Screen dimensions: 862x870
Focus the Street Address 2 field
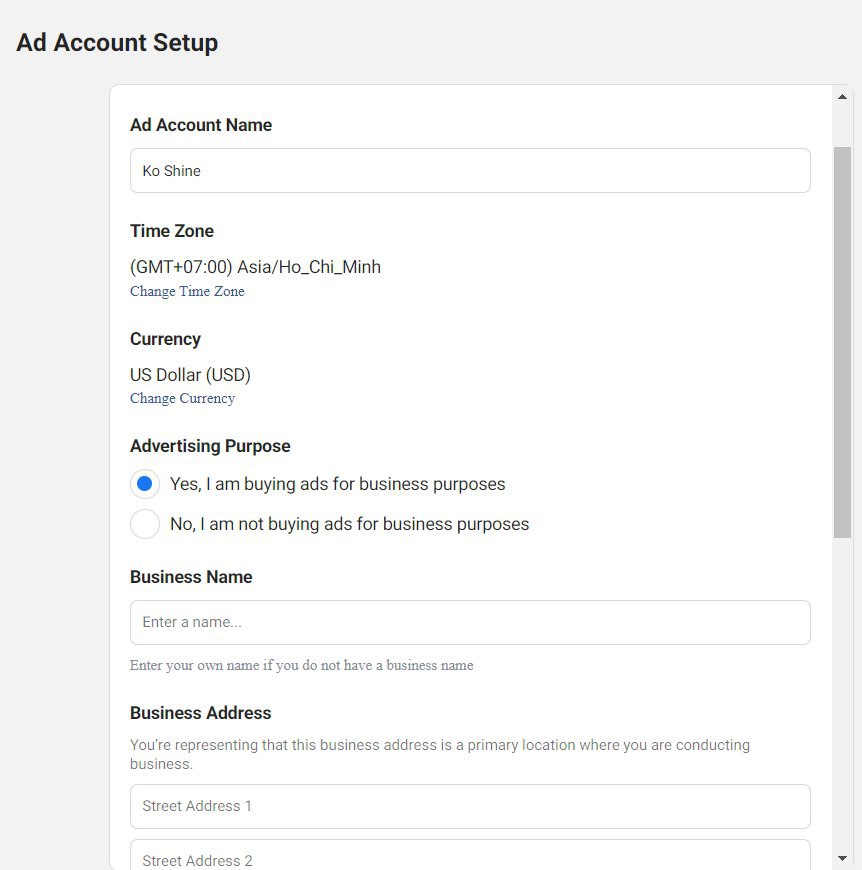470,856
